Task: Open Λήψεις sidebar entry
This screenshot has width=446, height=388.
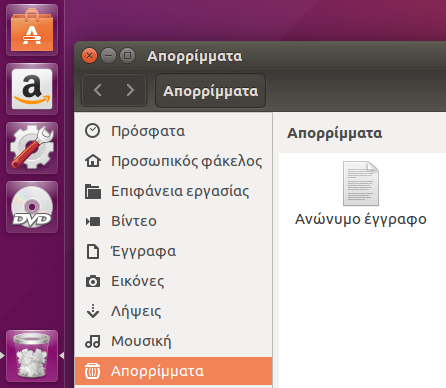Action: click(173, 311)
